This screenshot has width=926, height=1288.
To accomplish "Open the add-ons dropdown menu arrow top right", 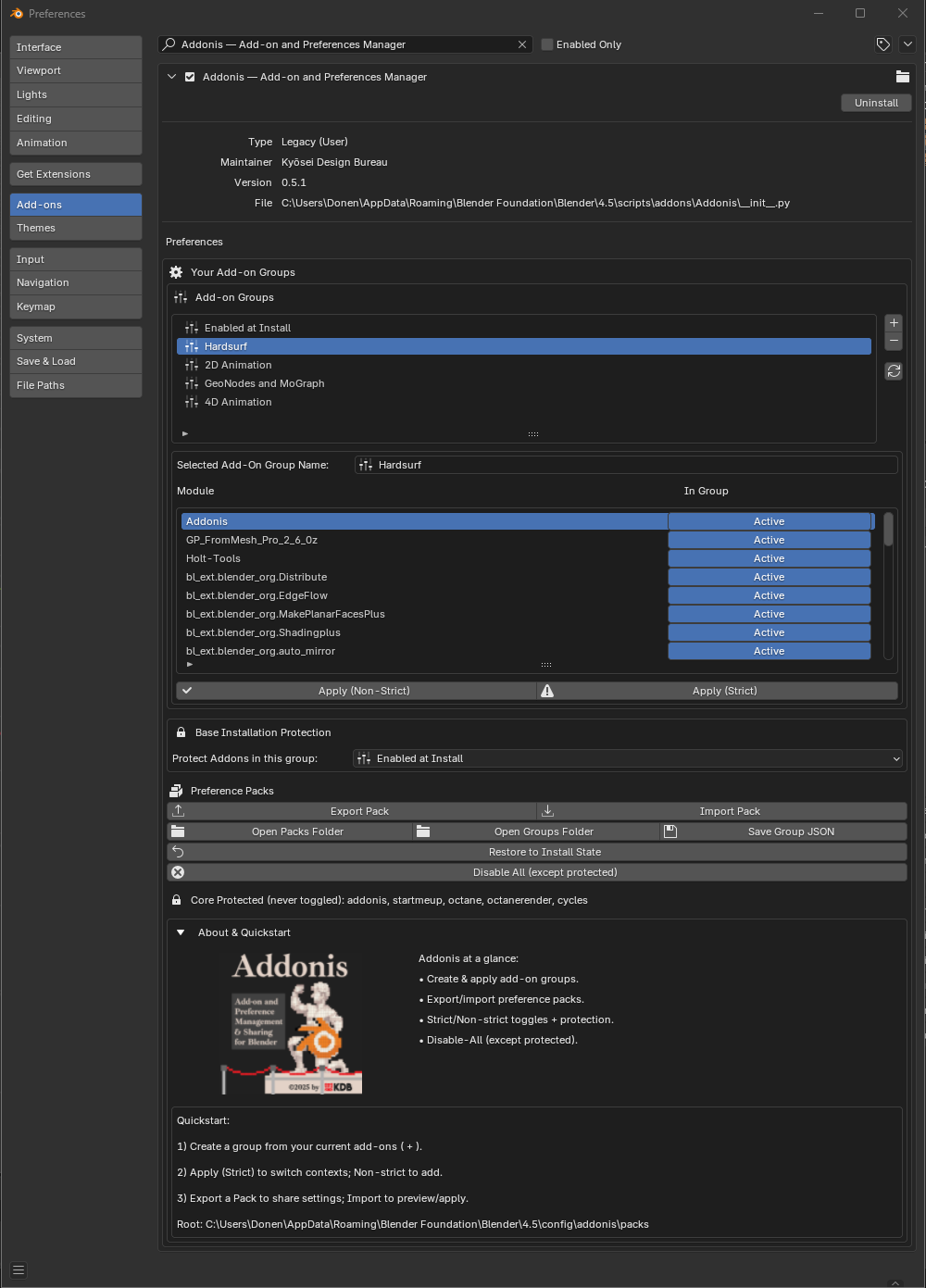I will [907, 44].
